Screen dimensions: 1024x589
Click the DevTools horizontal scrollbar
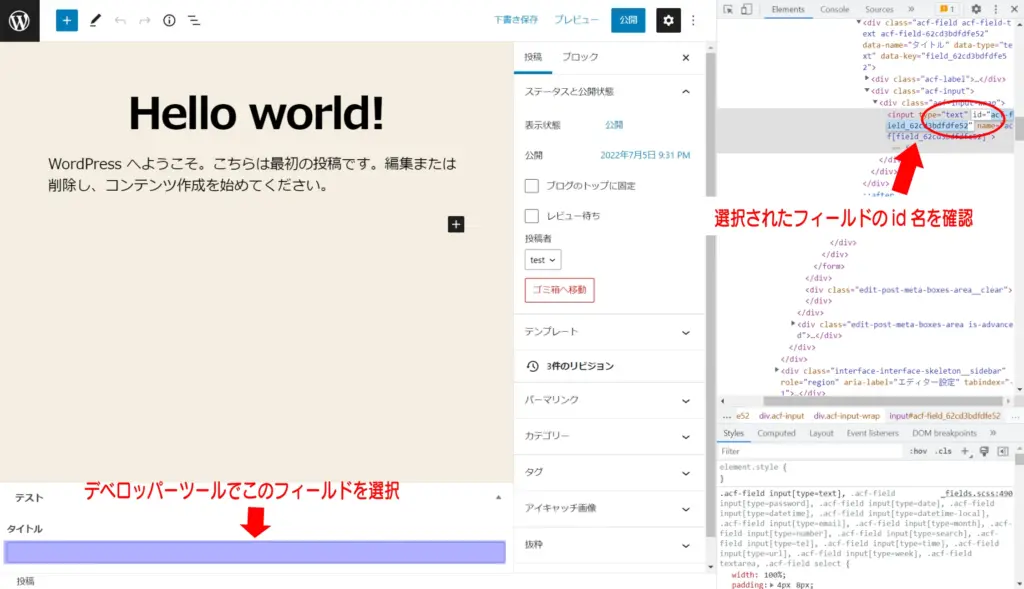pos(882,401)
